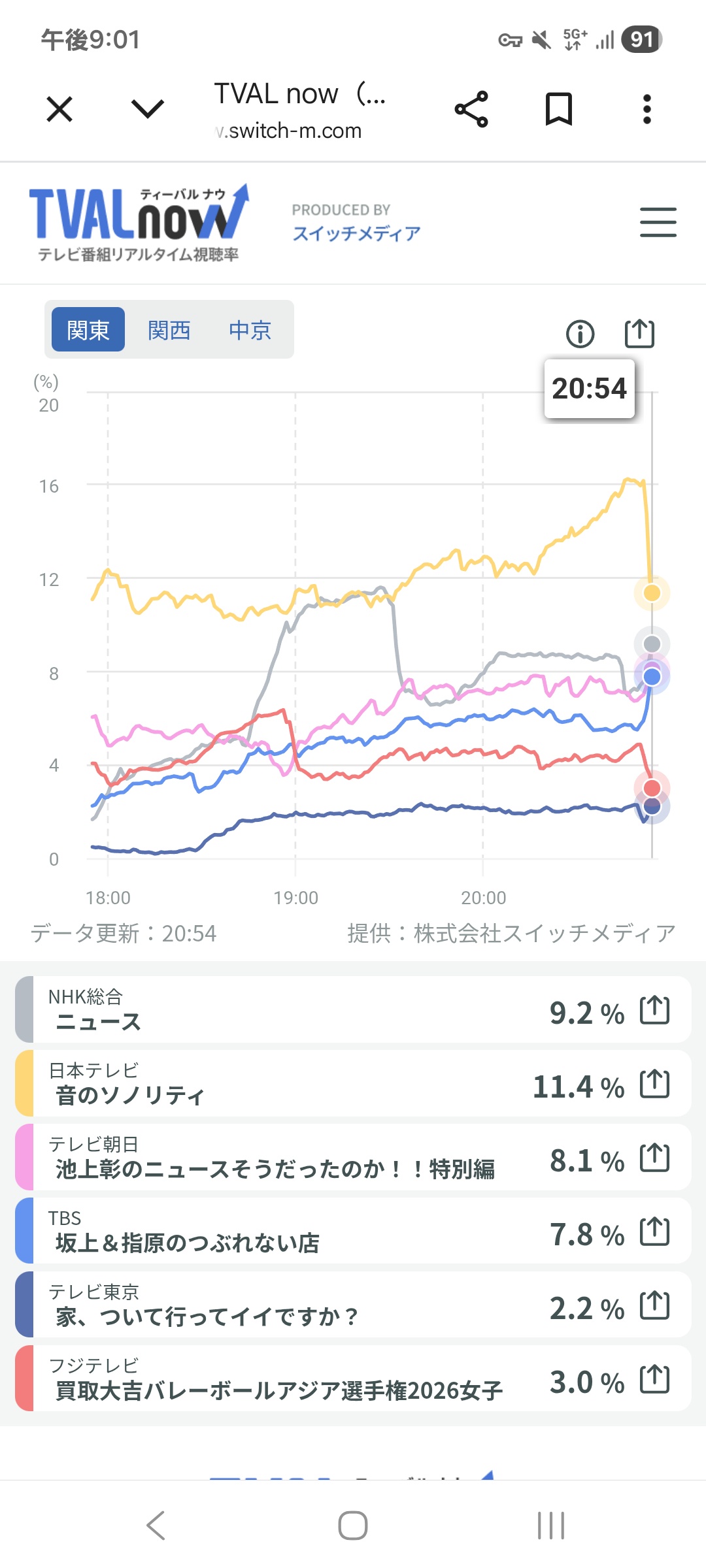
Task: Select yellow 日本テレビ data point on chart
Action: [652, 593]
